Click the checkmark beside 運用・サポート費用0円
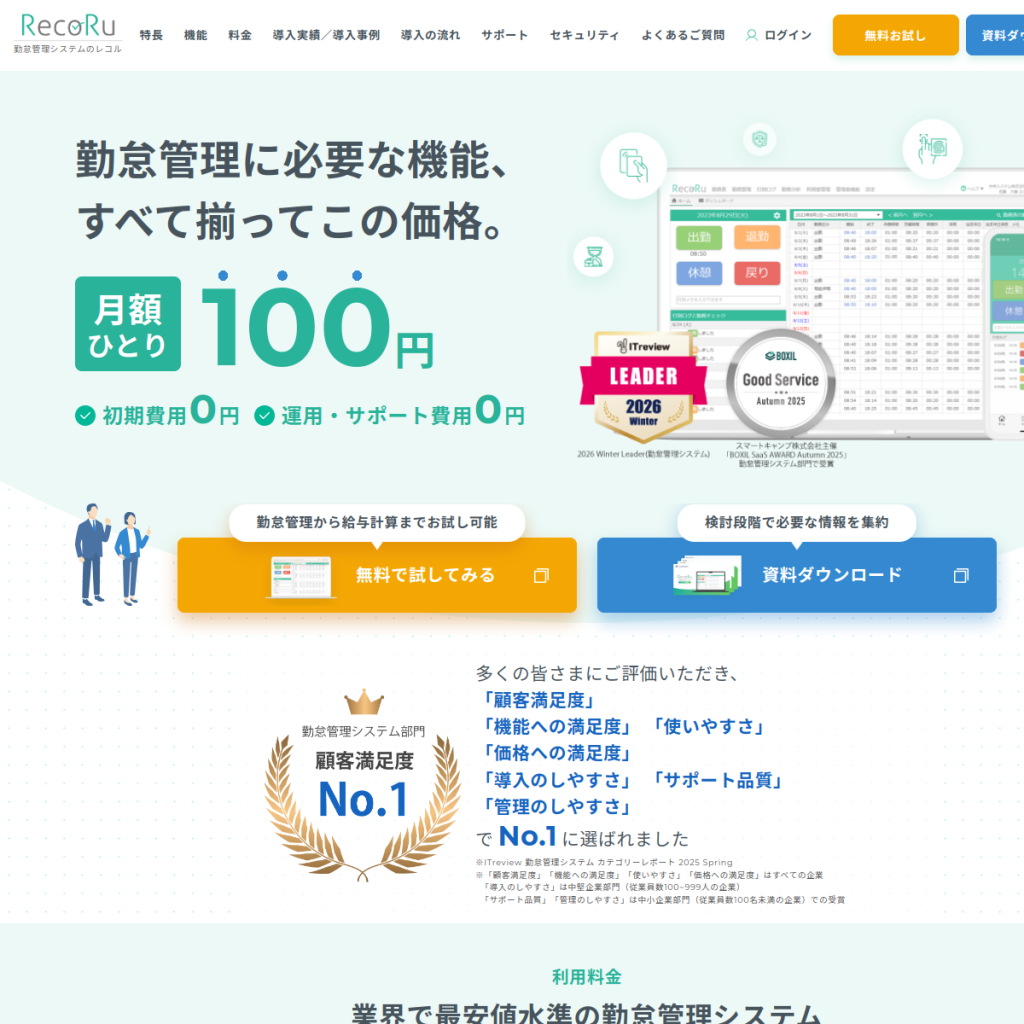 tap(264, 415)
